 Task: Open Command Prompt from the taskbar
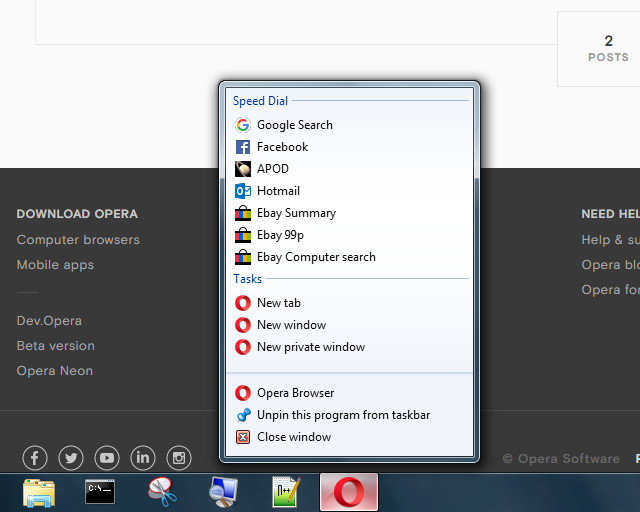(x=100, y=492)
